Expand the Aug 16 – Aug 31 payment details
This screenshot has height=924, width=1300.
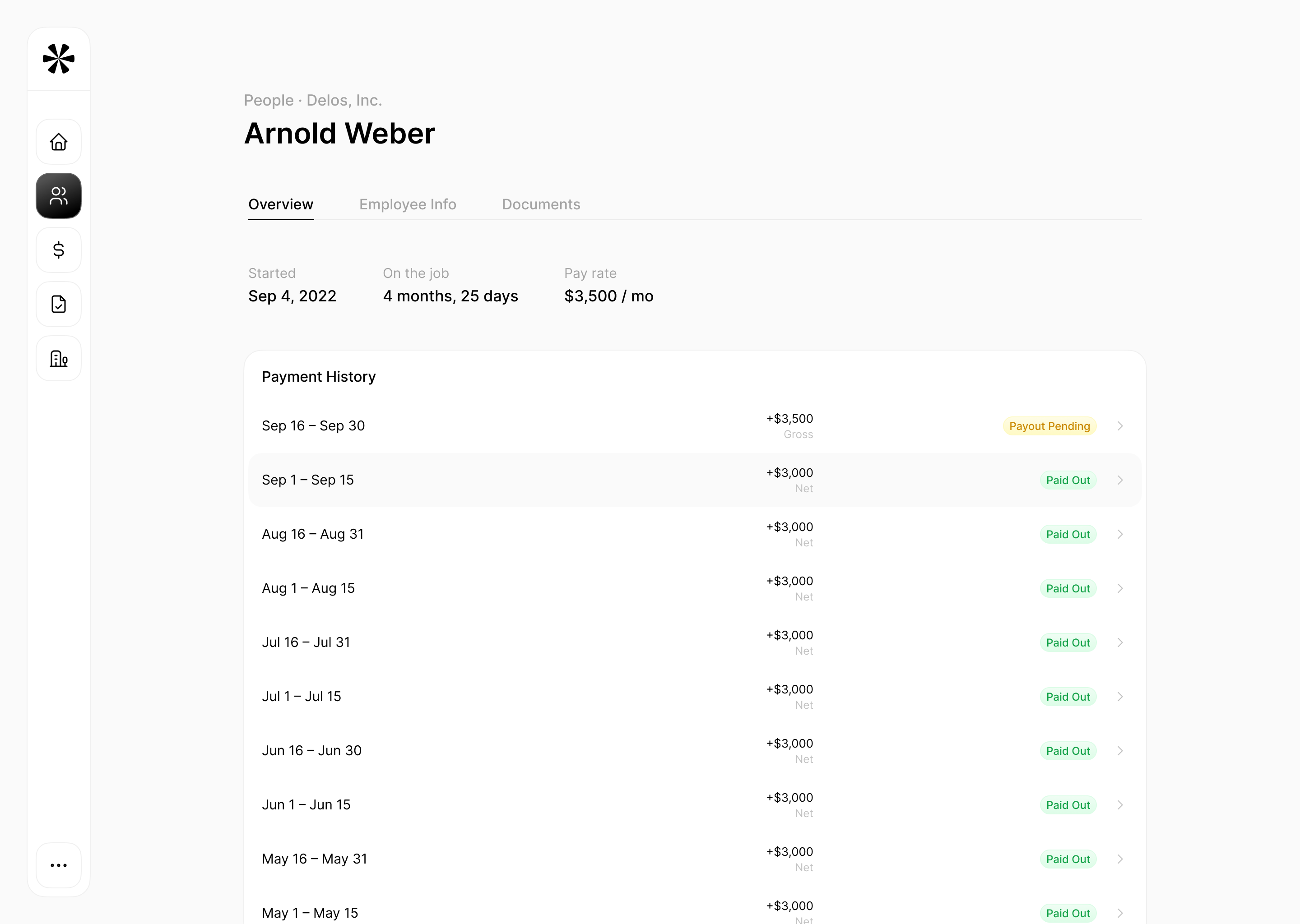pyautogui.click(x=1120, y=534)
